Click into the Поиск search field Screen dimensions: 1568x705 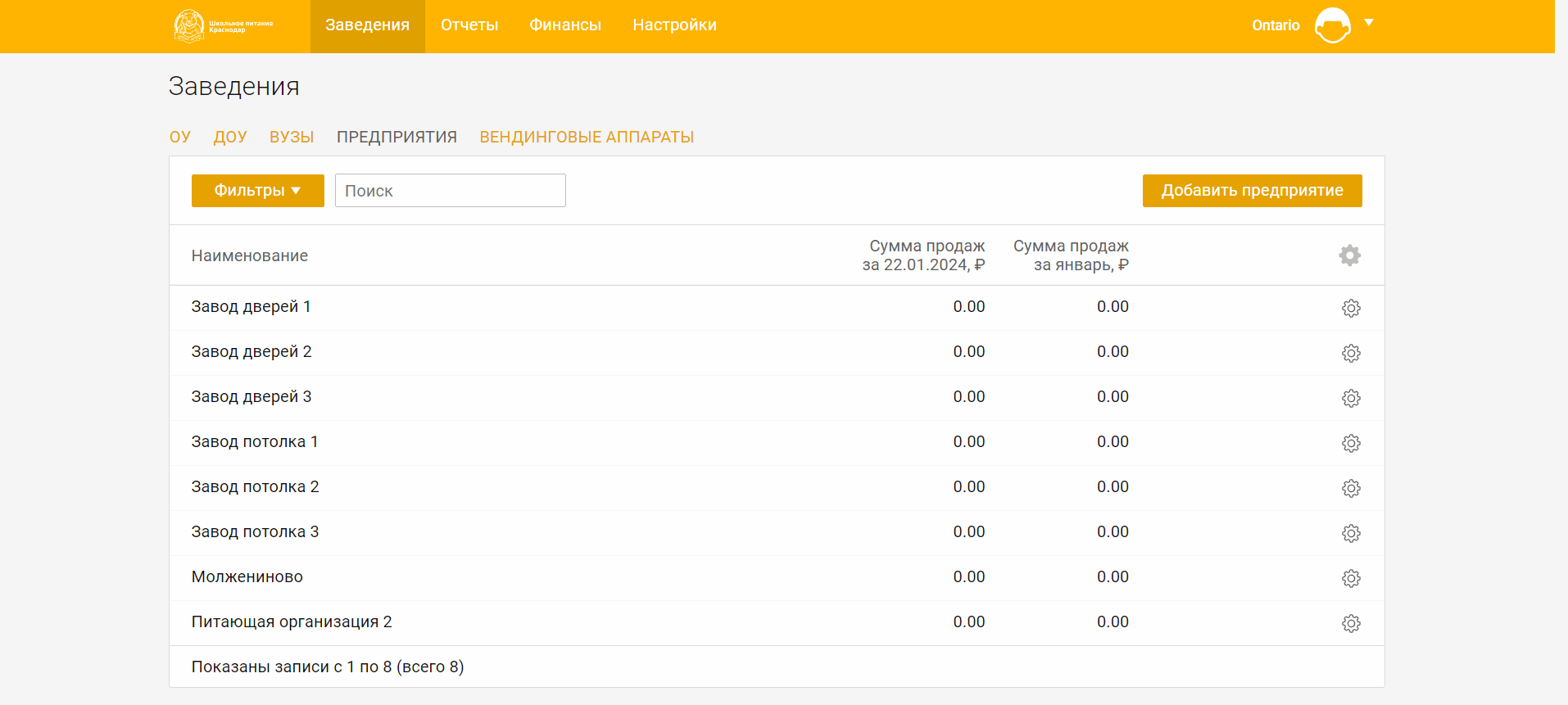coord(450,191)
